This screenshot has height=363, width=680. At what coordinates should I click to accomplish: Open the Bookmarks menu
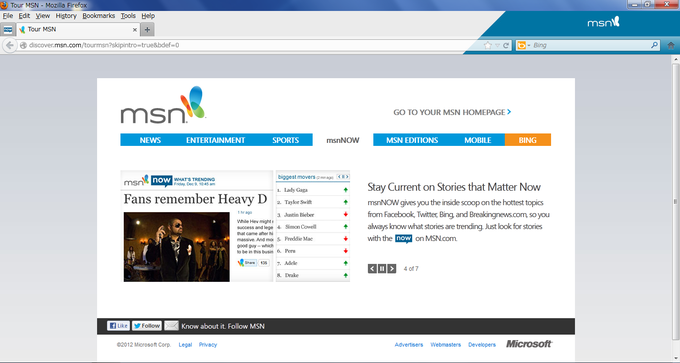98,16
